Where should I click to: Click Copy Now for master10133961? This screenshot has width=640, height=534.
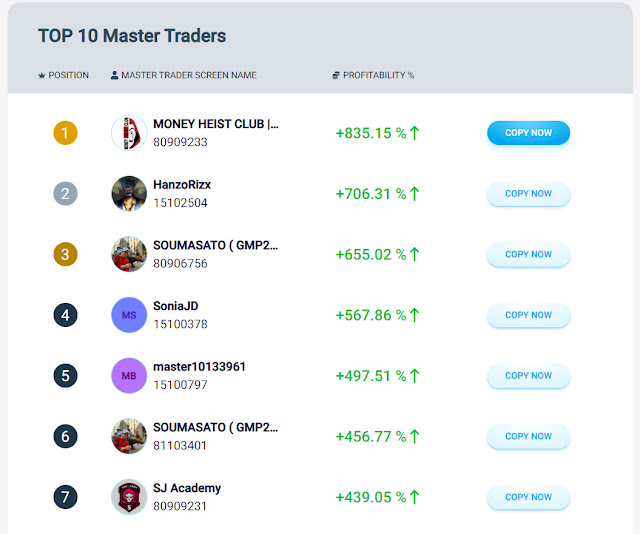click(x=528, y=376)
